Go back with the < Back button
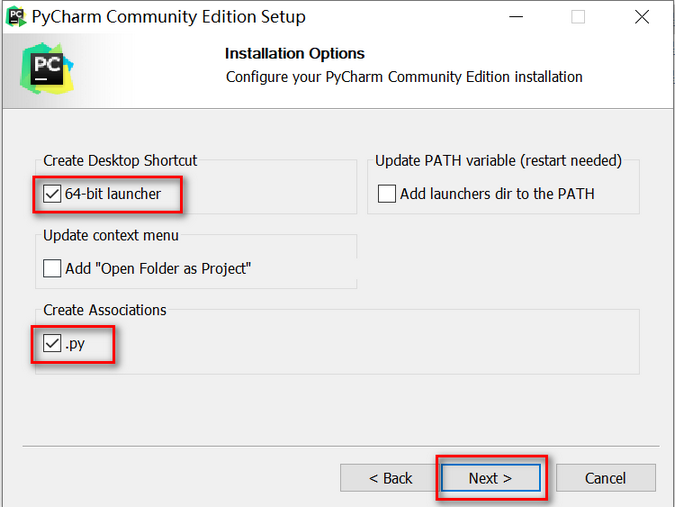 click(x=390, y=478)
